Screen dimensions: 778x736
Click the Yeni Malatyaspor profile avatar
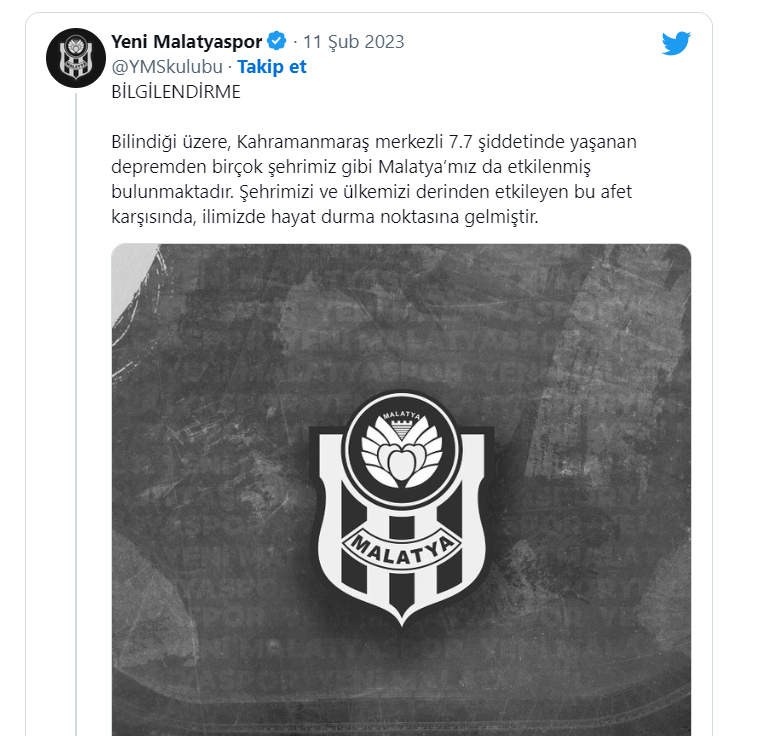(x=76, y=58)
